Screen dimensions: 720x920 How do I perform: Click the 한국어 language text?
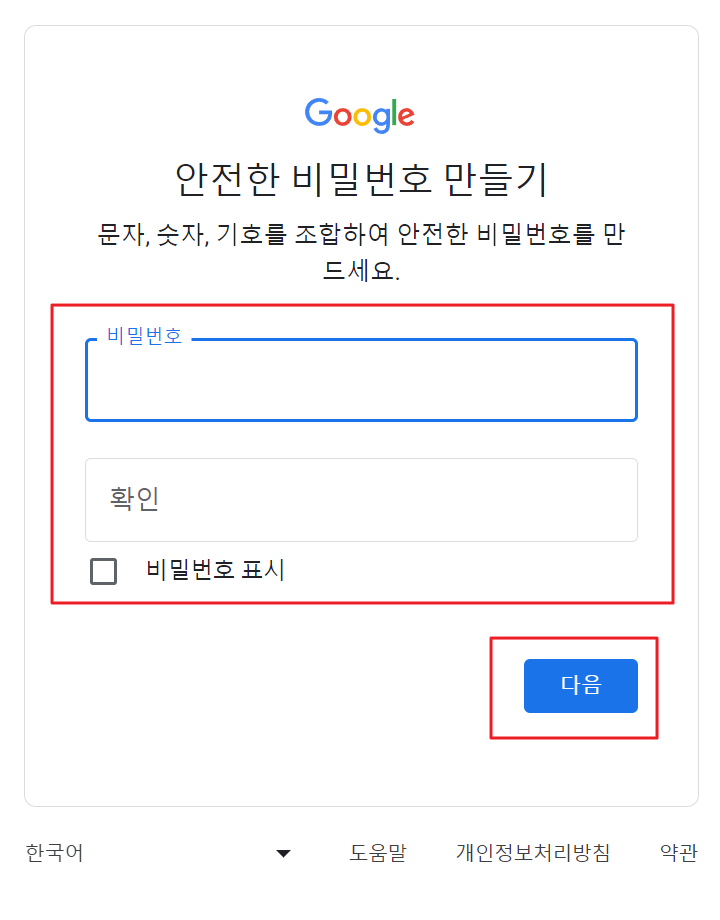point(52,852)
